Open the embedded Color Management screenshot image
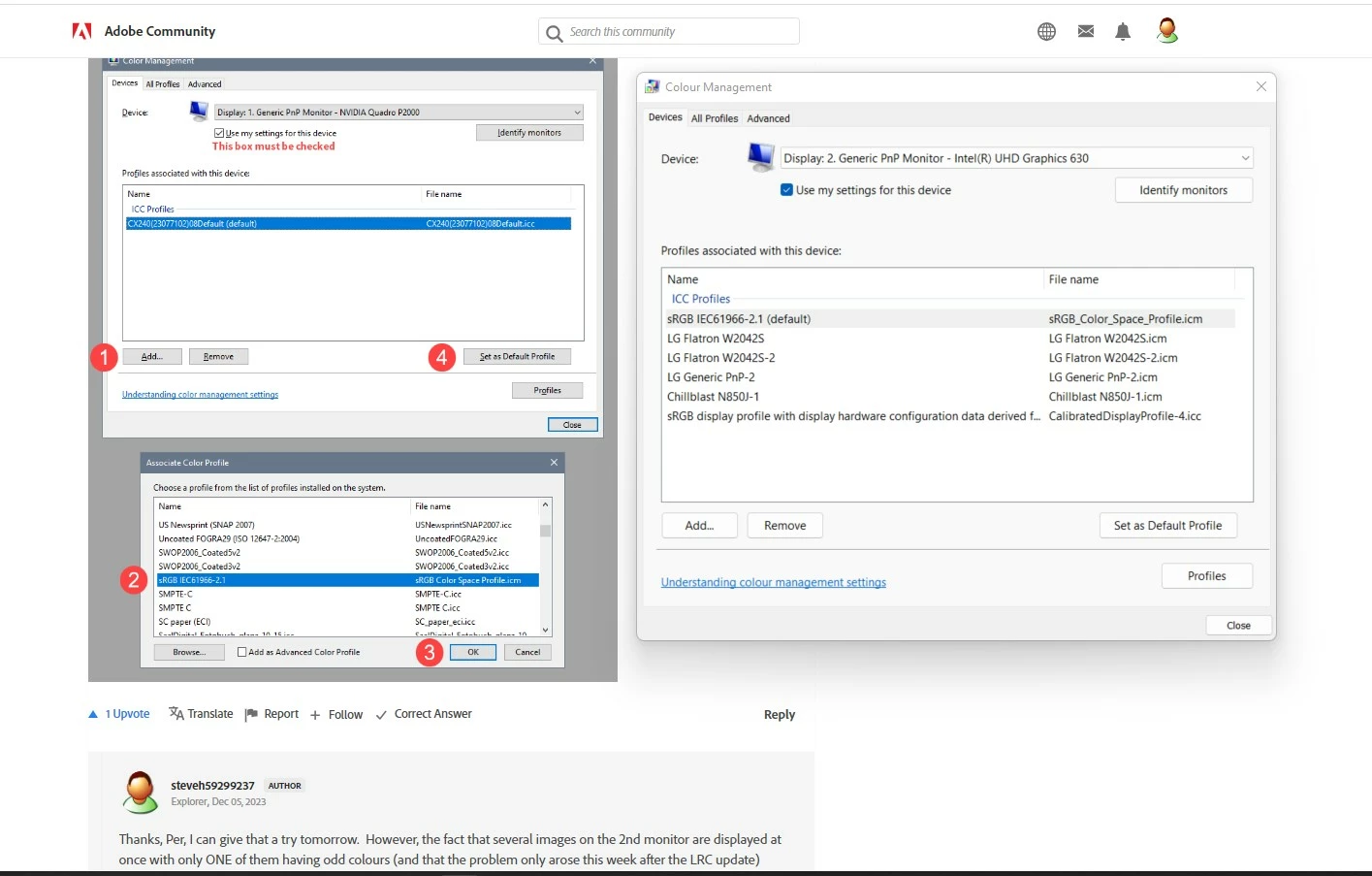Screen dimensions: 1372x876 353,370
